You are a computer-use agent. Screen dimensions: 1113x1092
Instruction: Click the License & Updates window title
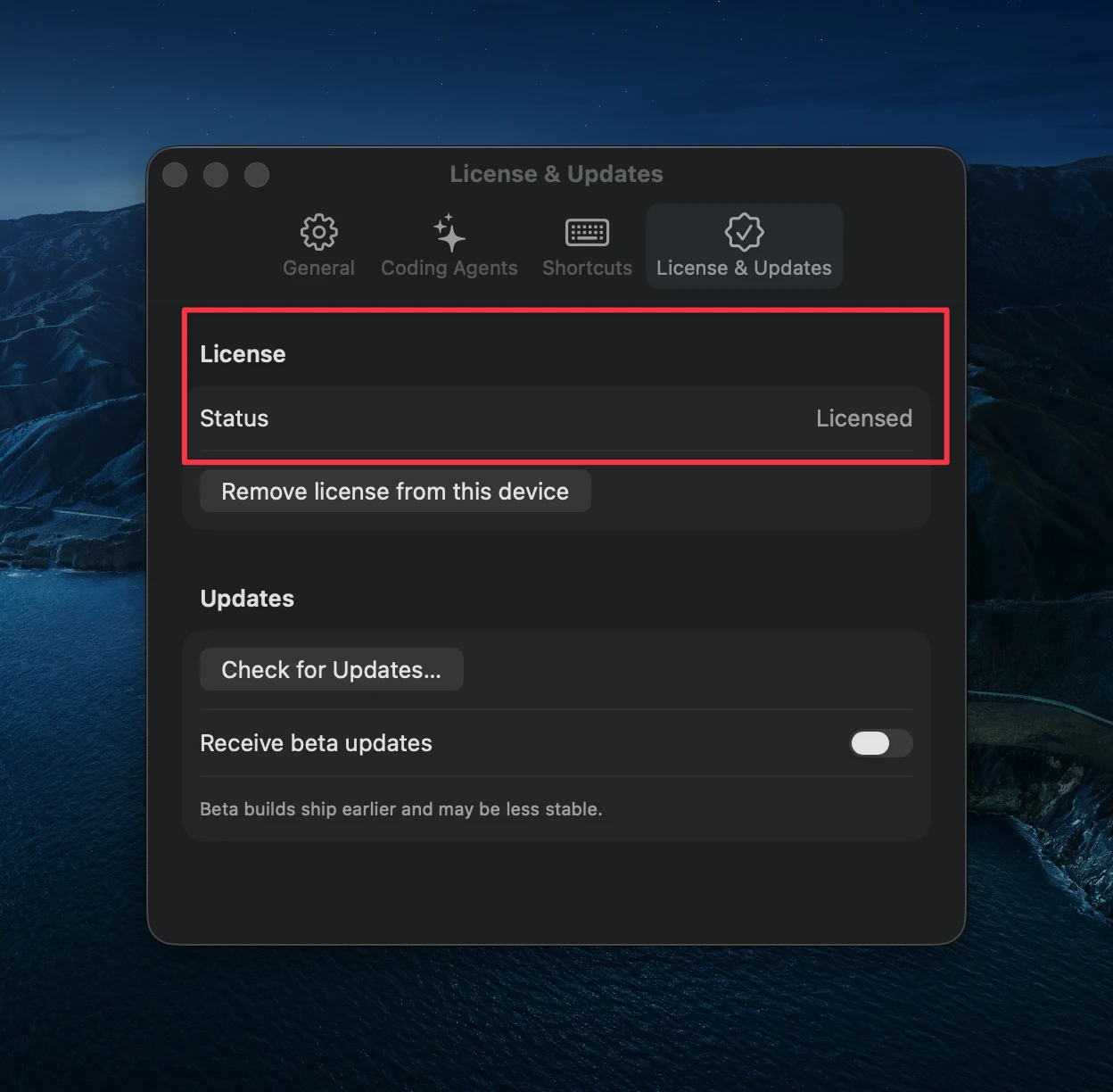556,174
